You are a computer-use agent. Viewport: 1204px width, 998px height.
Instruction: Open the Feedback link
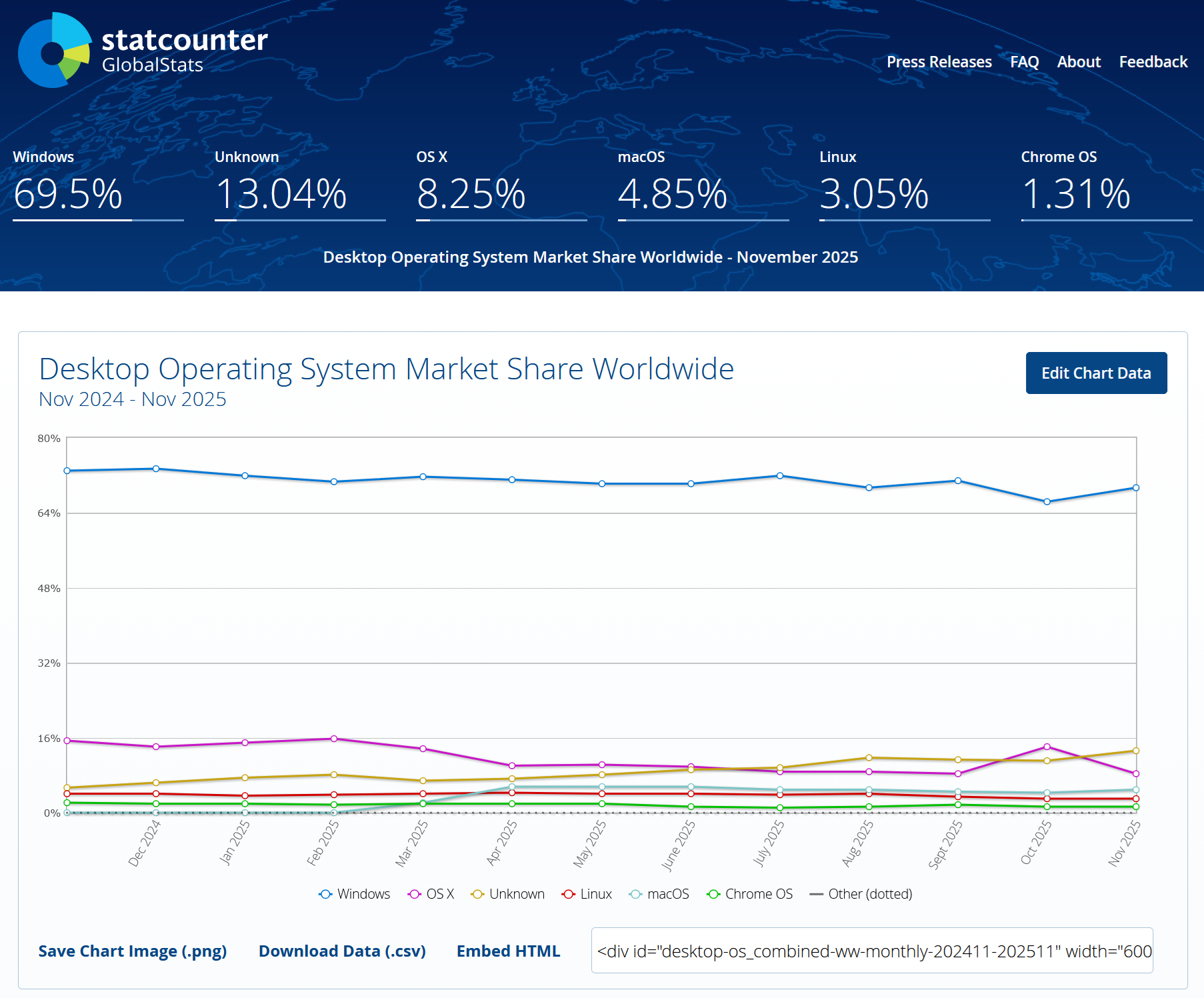point(1153,62)
